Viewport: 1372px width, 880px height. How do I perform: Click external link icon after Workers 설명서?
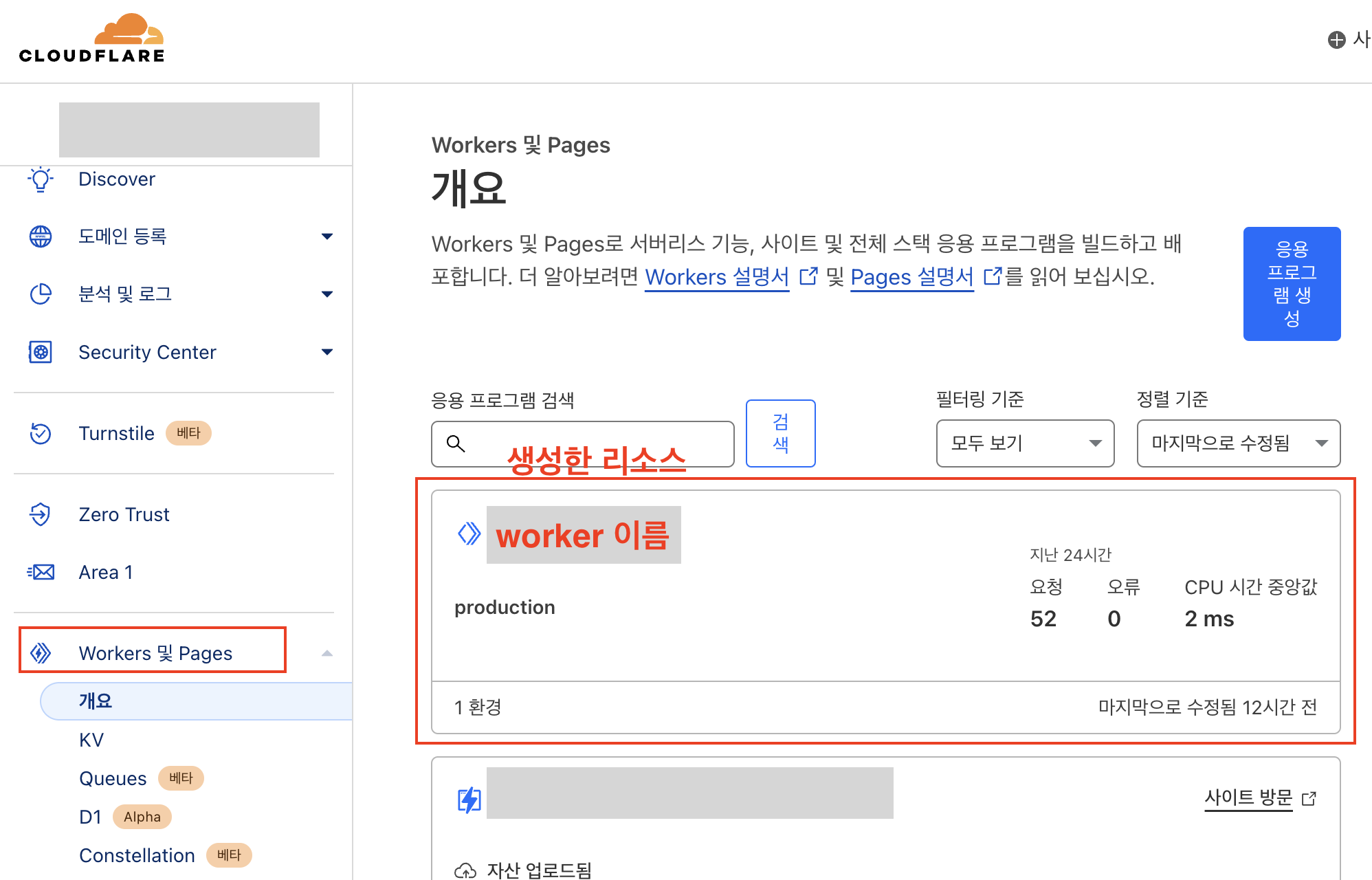tap(808, 276)
